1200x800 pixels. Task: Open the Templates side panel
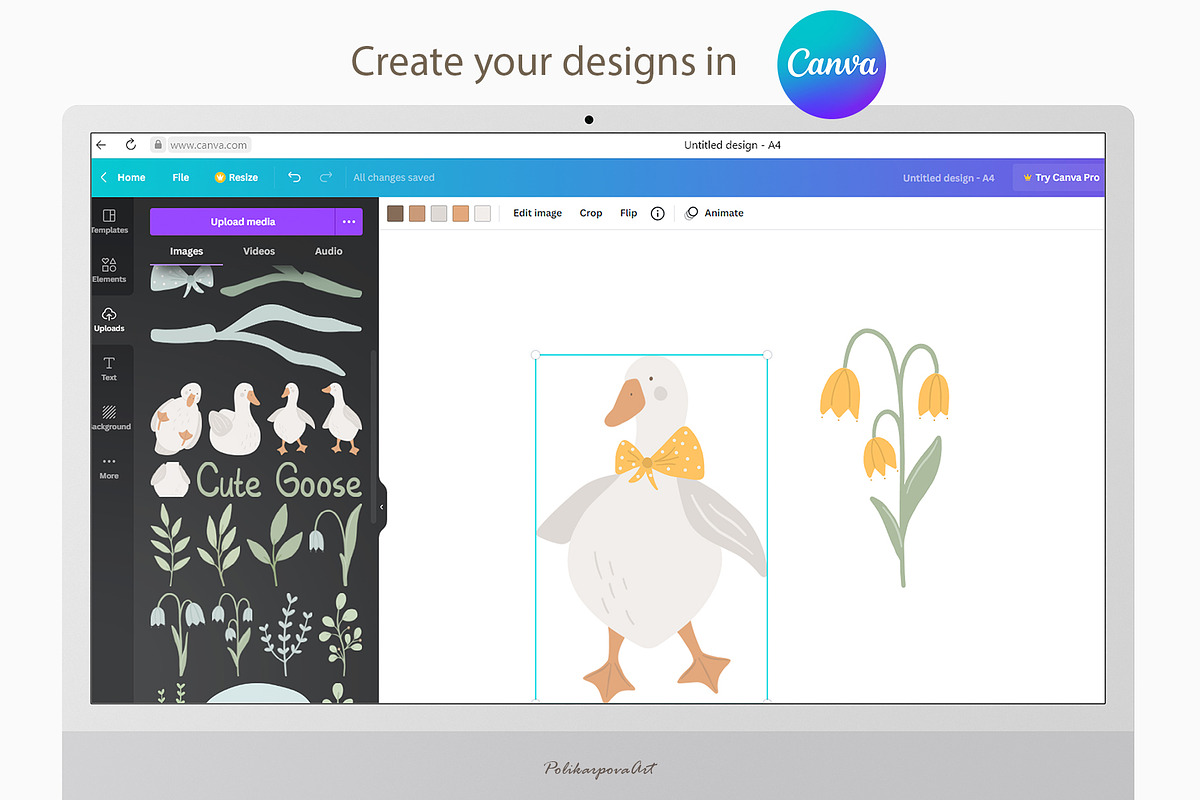[x=109, y=221]
